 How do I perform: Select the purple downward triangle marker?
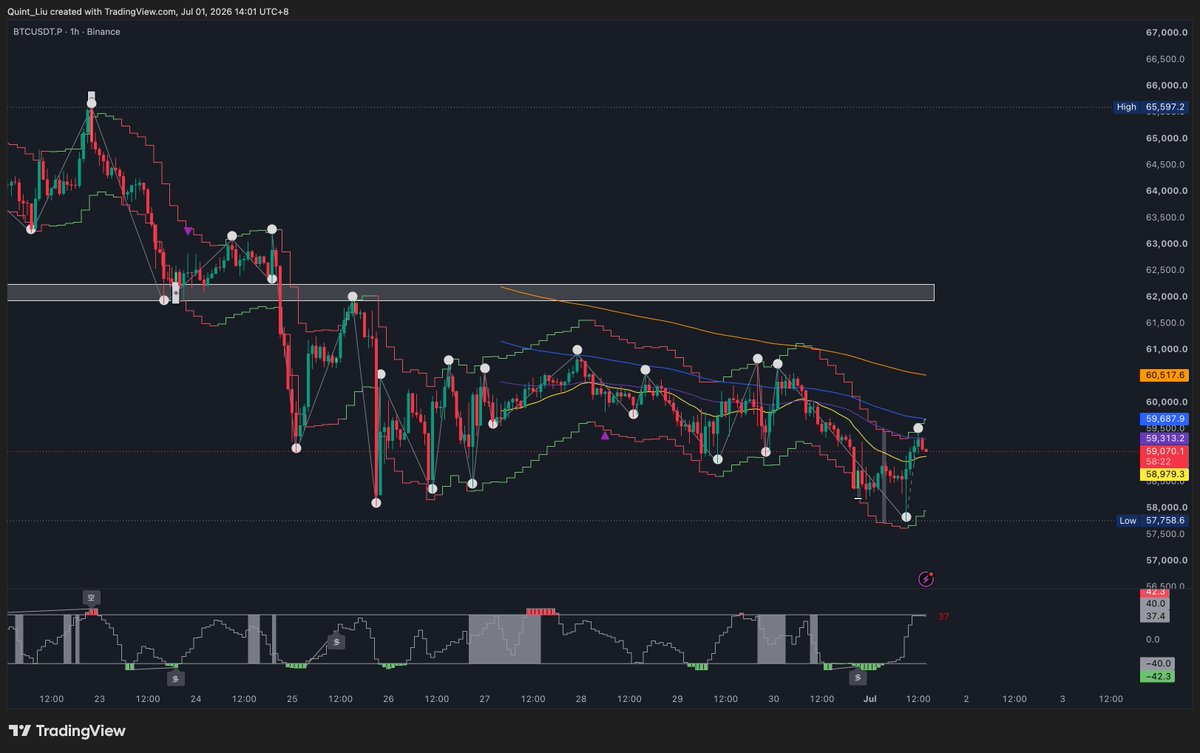pyautogui.click(x=188, y=230)
